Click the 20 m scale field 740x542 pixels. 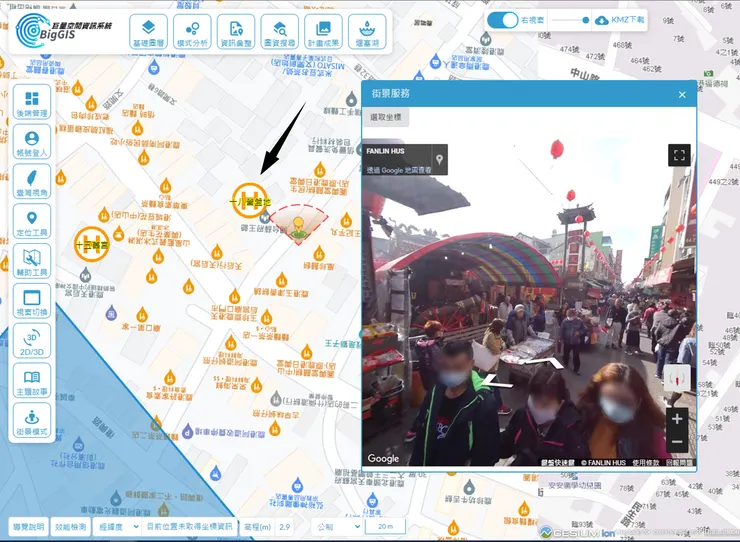click(x=385, y=526)
